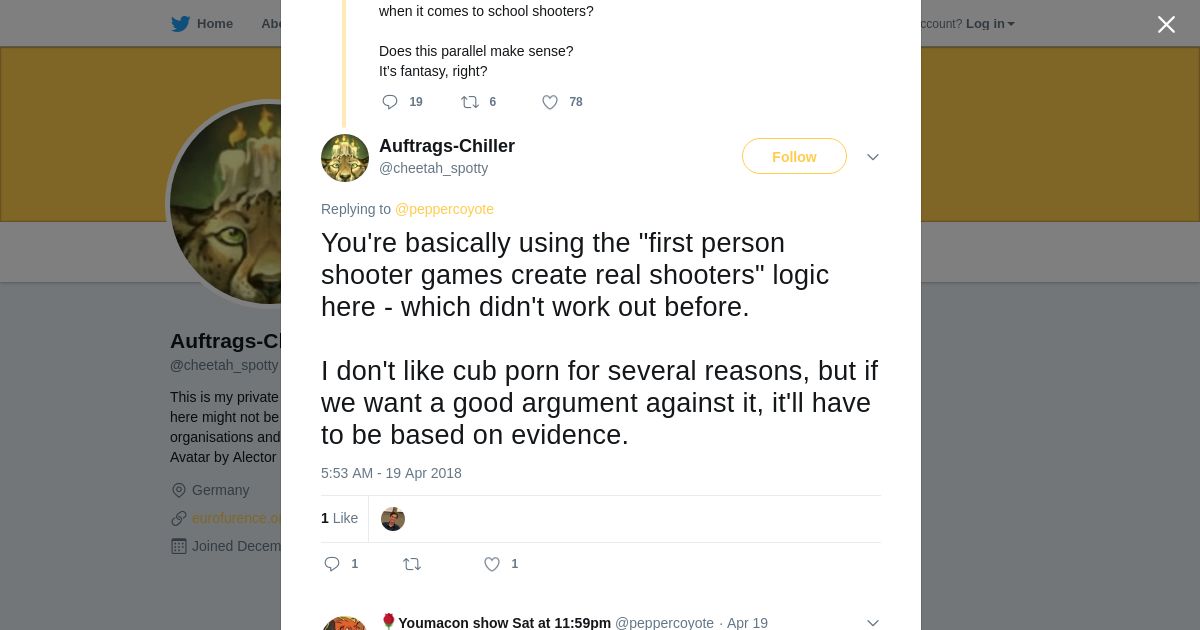This screenshot has height=630, width=1200.
Task: Click the liker's small avatar thumbnail
Action: [x=393, y=519]
